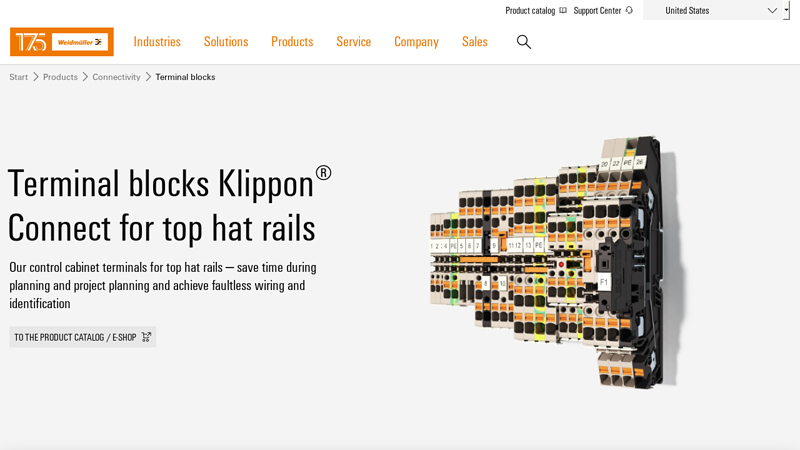Go to the Connectivity breadcrumb

[116, 77]
